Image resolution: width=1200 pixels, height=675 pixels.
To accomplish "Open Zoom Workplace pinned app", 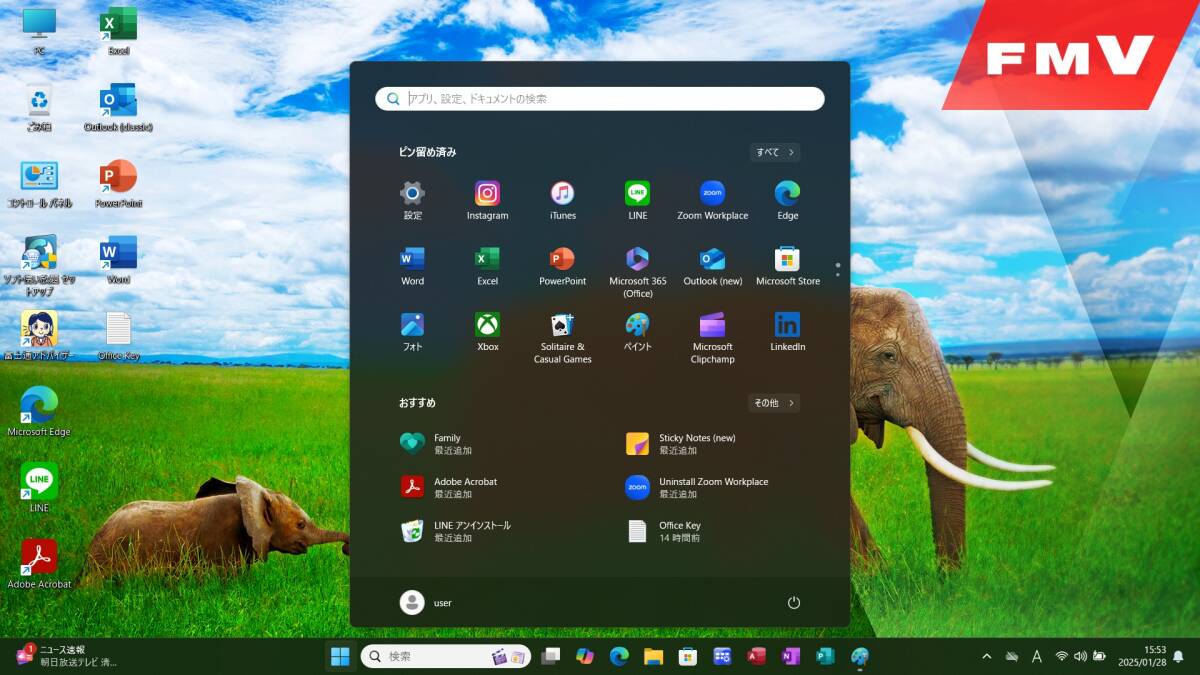I will coord(712,200).
